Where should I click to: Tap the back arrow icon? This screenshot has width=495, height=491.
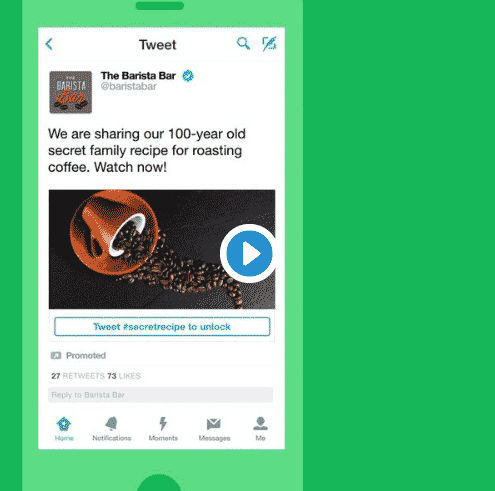49,44
